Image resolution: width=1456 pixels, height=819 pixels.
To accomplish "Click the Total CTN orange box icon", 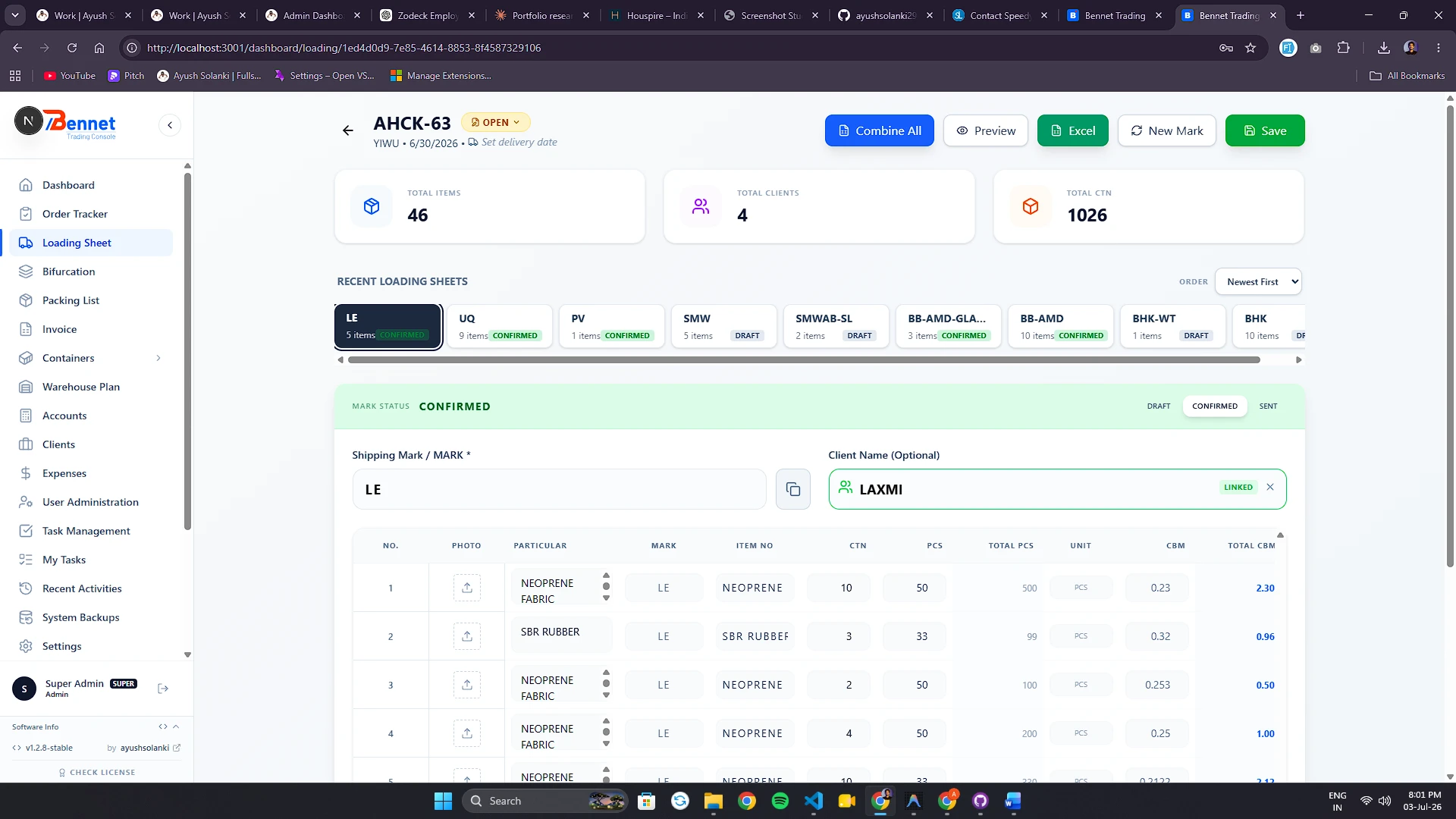I will point(1031,206).
